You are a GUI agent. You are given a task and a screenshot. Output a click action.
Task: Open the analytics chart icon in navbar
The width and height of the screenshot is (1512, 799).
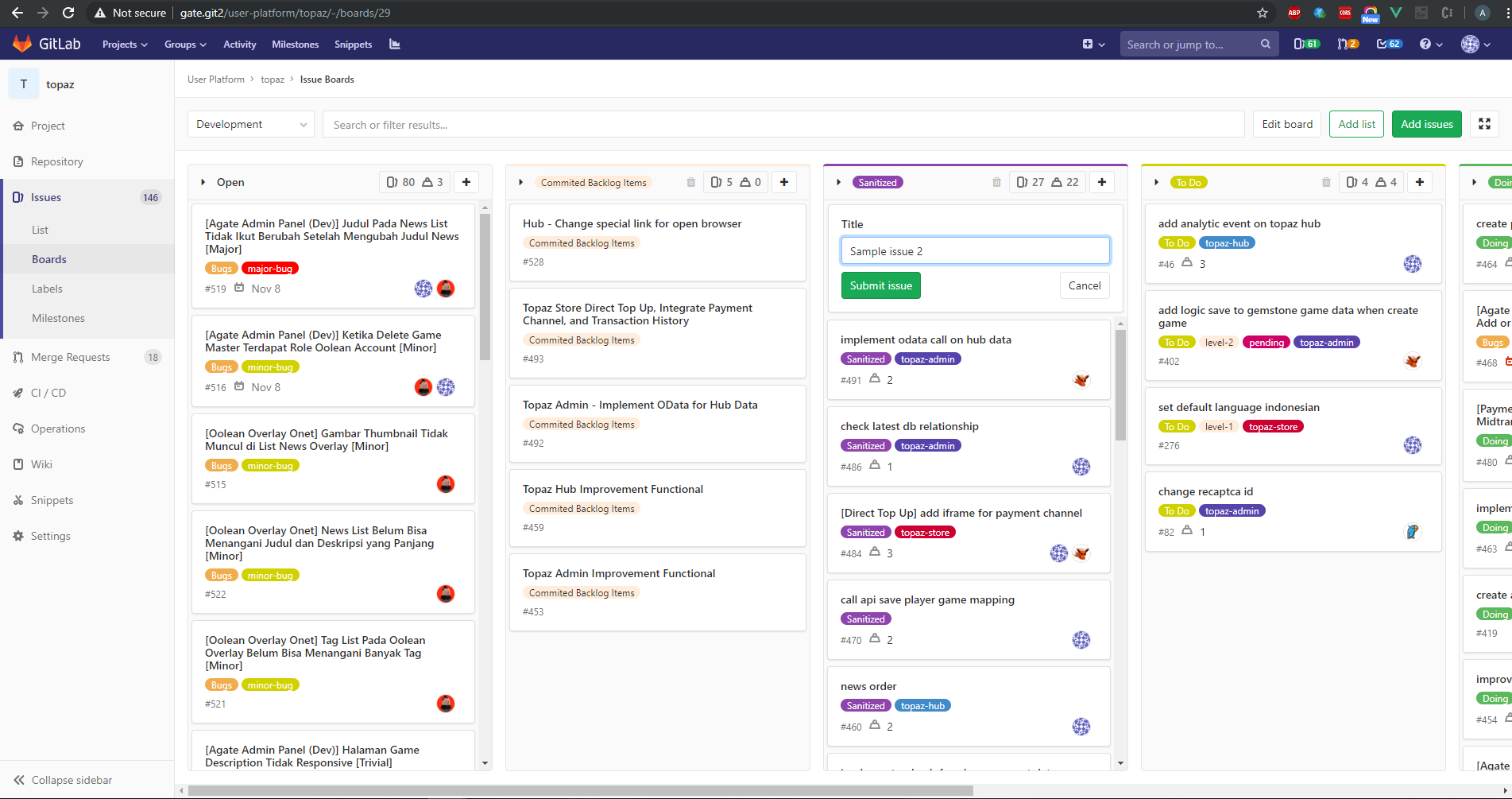click(395, 45)
